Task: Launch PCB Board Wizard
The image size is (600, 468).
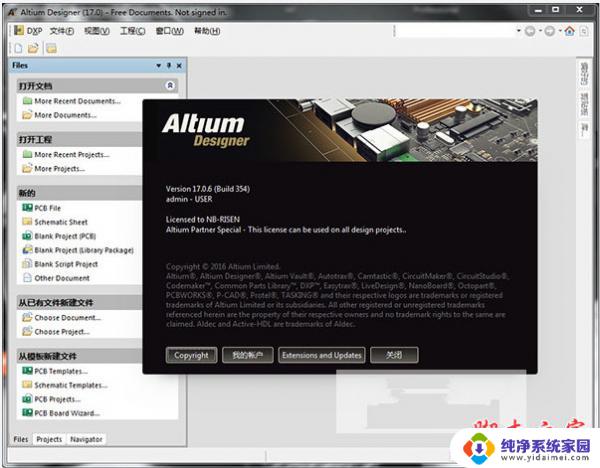Action: coord(67,413)
